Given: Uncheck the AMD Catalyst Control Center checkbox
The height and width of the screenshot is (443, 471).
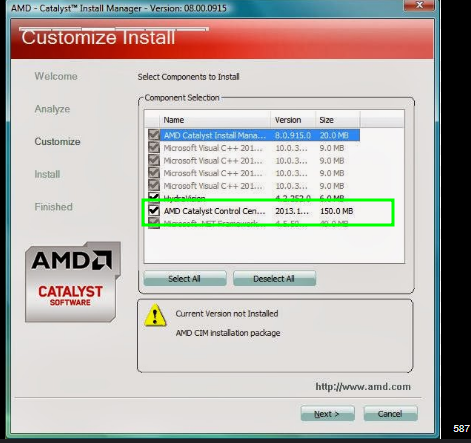Looking at the screenshot, I should (154, 210).
